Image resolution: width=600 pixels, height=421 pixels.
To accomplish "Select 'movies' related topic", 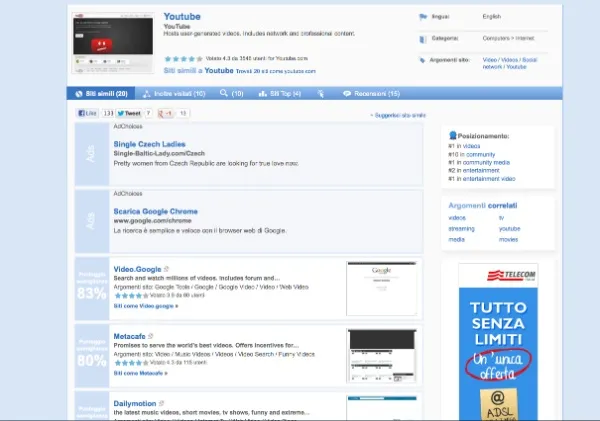I will [x=508, y=239].
